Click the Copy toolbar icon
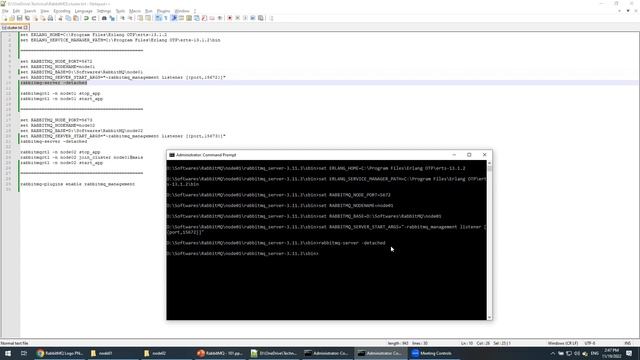The image size is (640, 360). tap(68, 18)
